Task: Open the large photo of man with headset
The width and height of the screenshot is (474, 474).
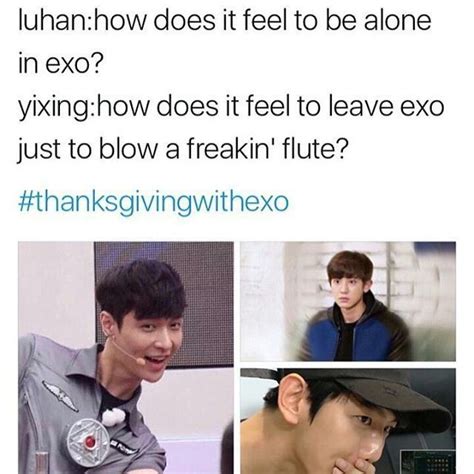Action: 126,358
